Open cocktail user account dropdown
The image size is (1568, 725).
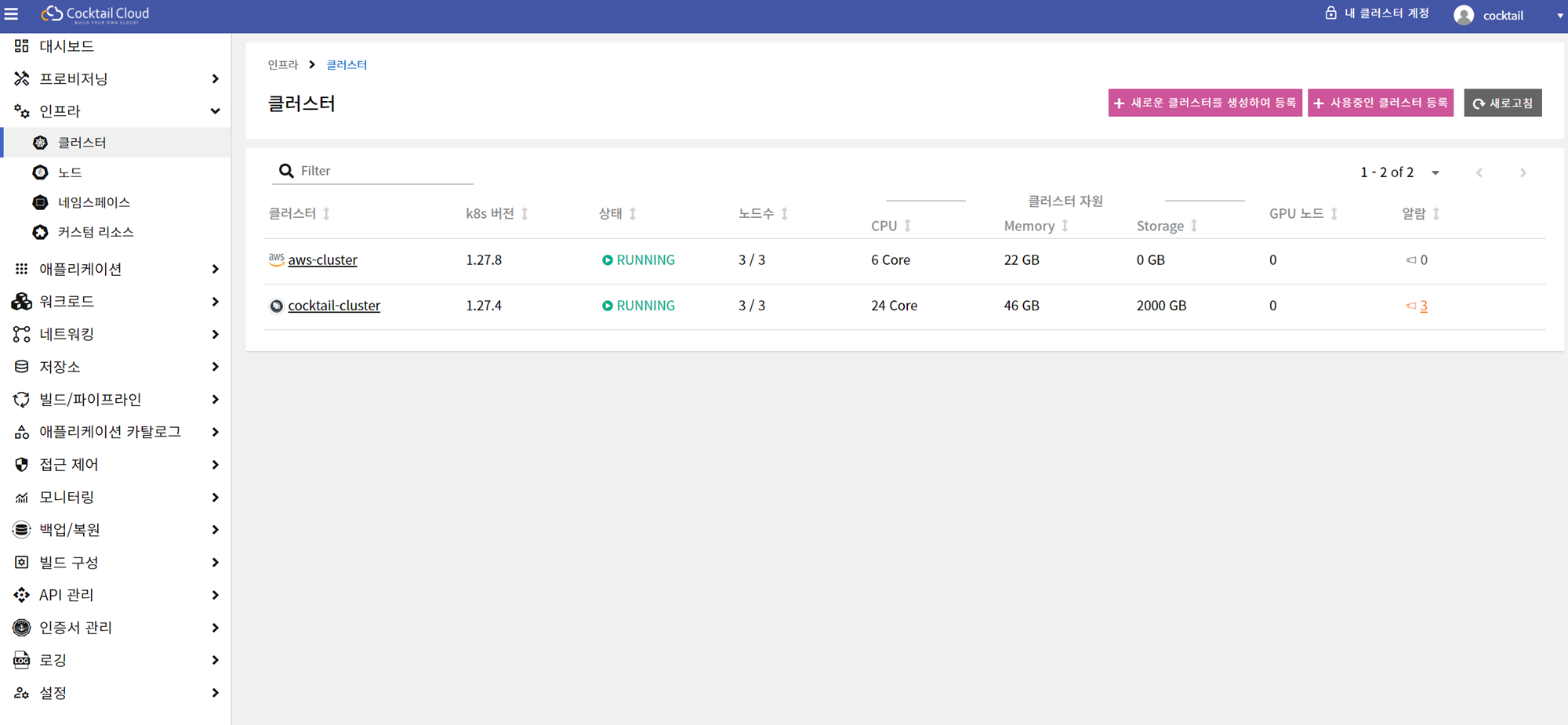[x=1559, y=16]
